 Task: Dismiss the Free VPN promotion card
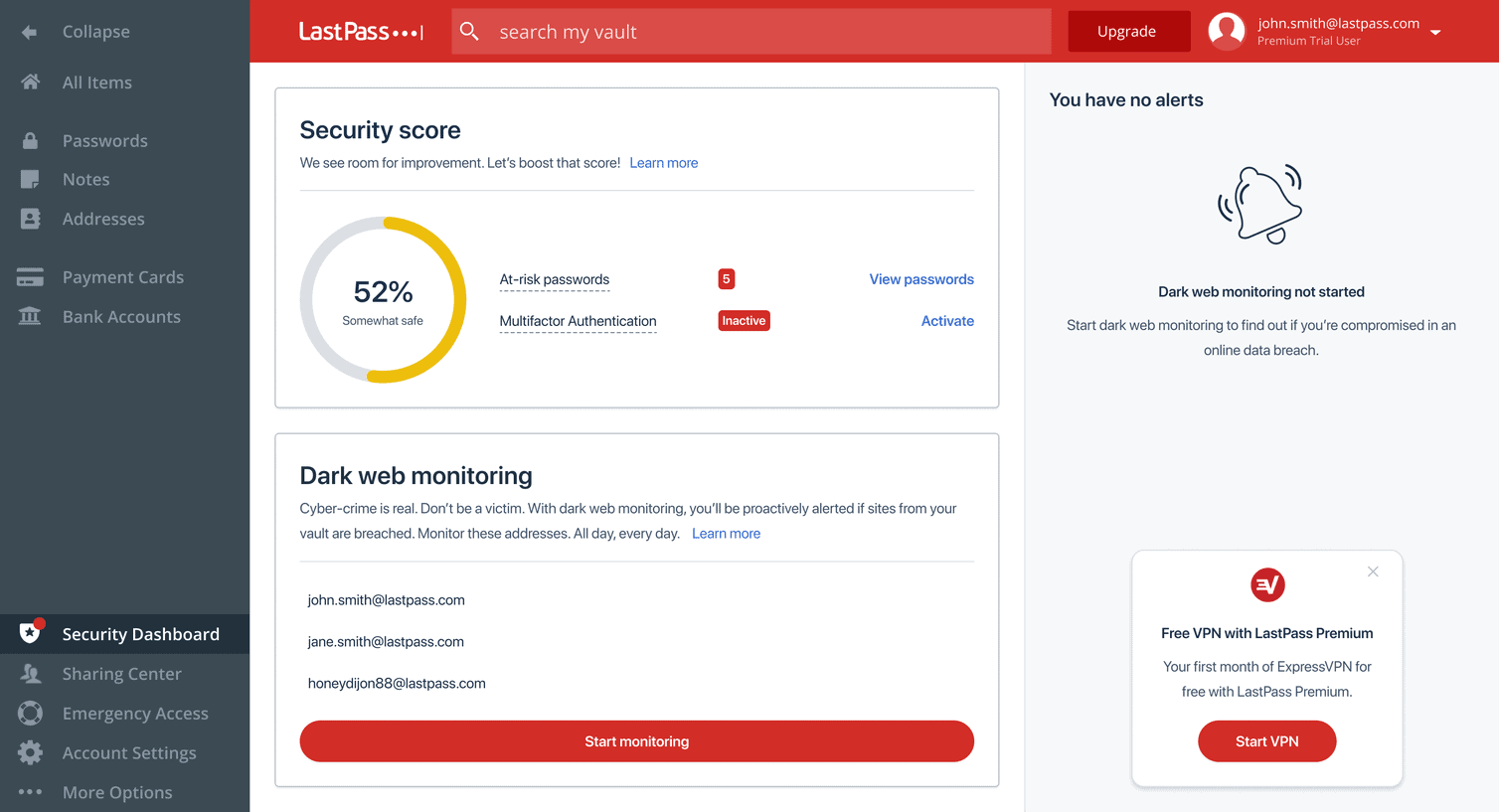1373,571
